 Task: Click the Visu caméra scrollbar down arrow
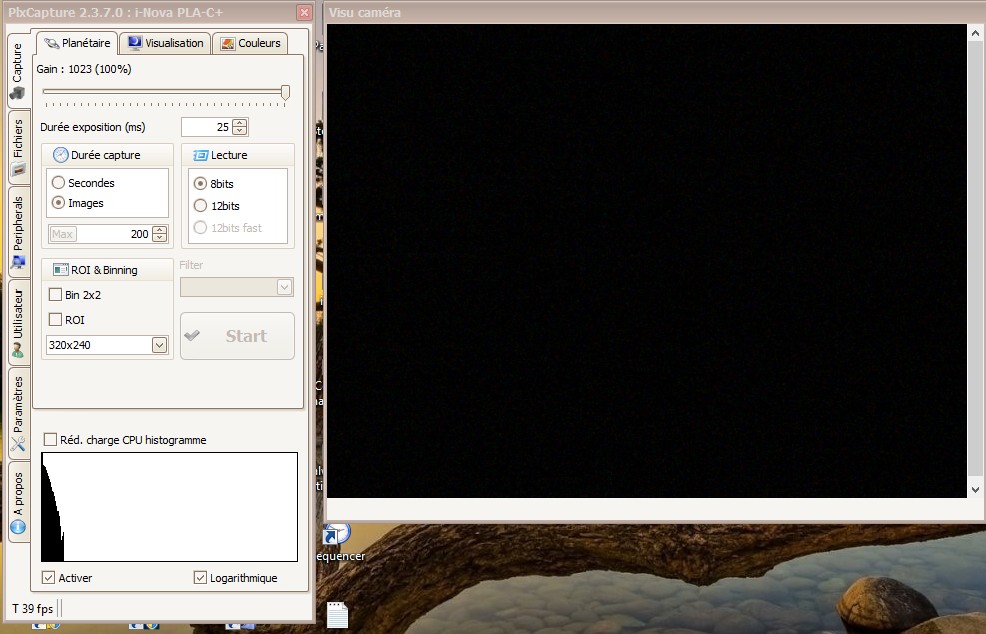pyautogui.click(x=975, y=489)
